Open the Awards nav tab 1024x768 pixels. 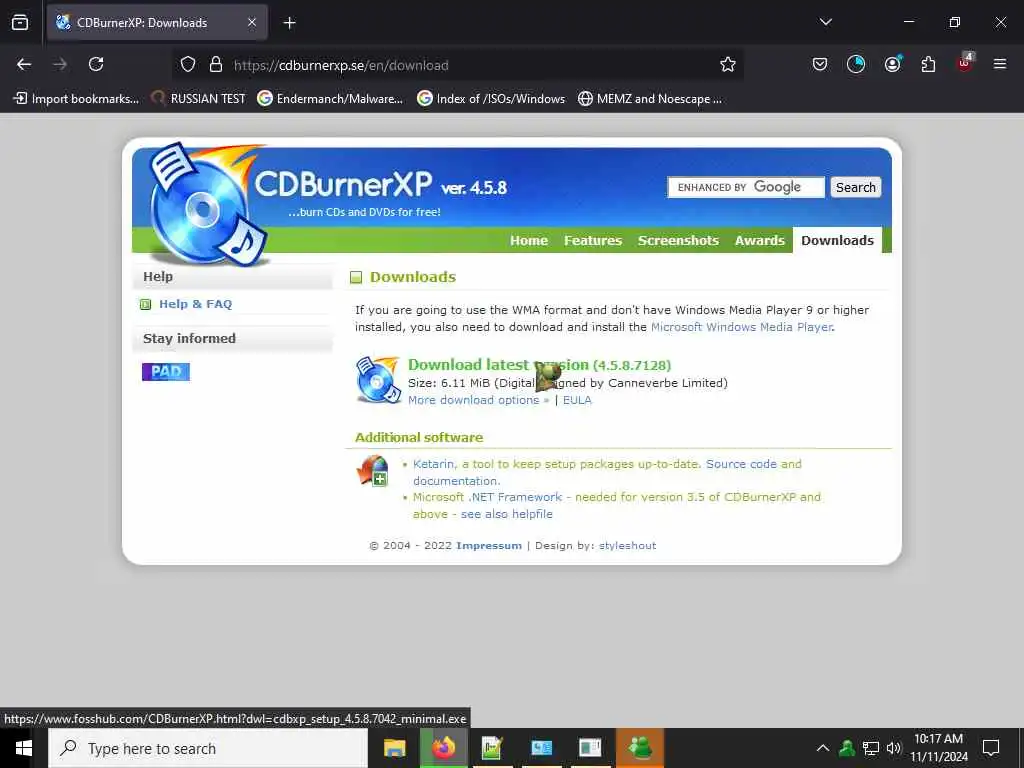pos(760,240)
